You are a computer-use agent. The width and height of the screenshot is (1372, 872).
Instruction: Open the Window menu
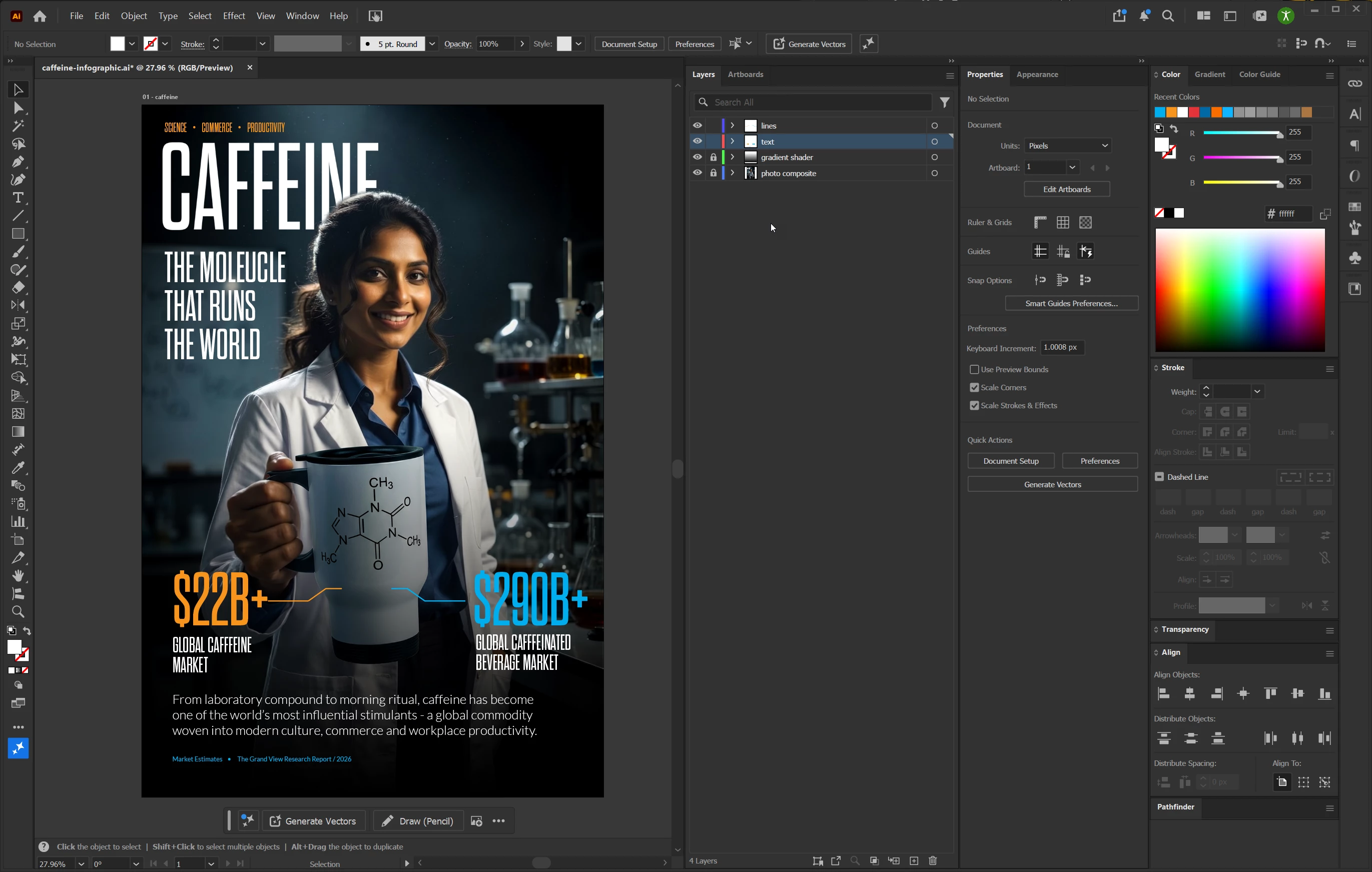tap(302, 16)
